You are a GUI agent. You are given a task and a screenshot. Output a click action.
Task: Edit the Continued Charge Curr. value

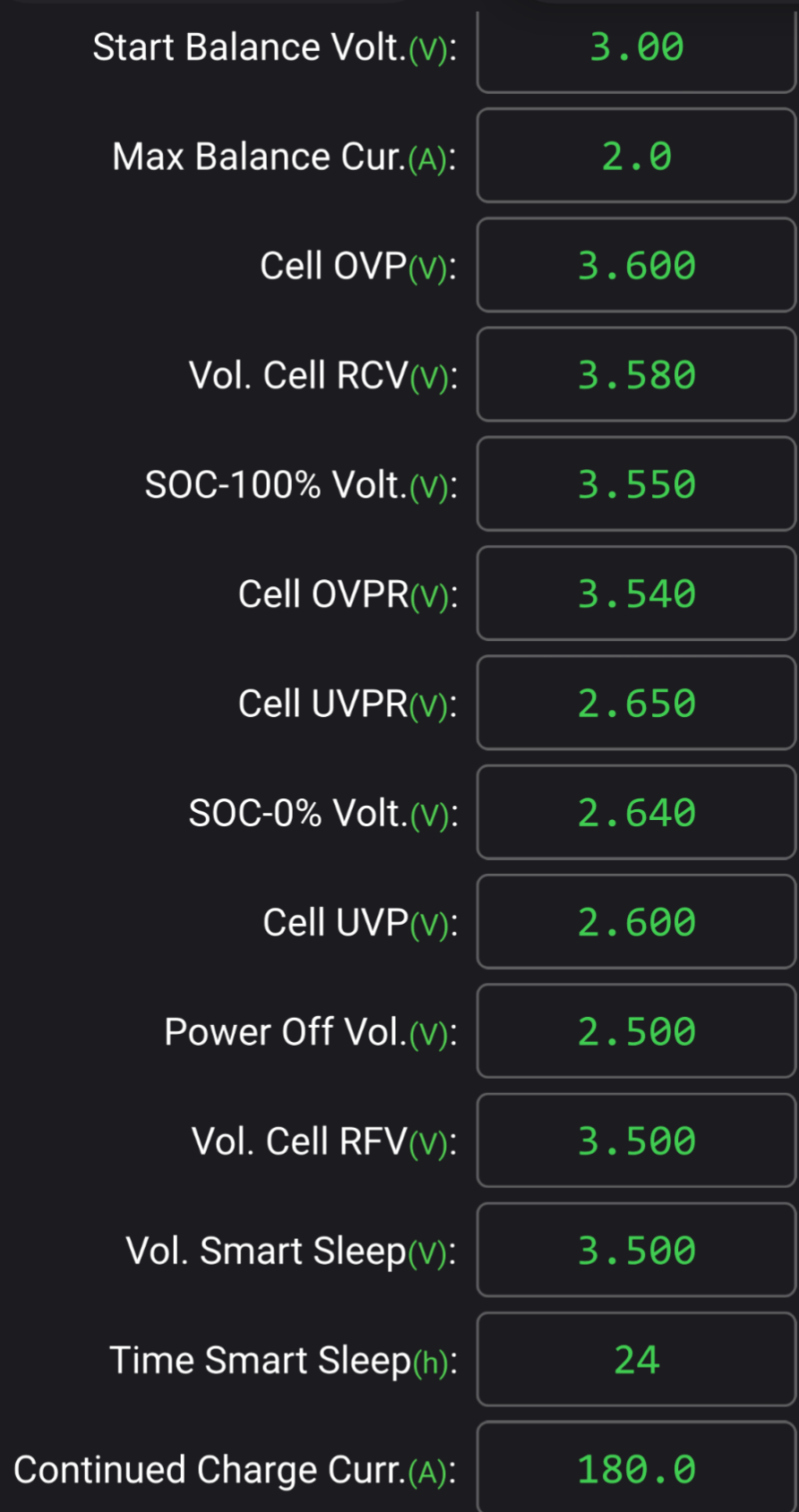pyautogui.click(x=636, y=1469)
